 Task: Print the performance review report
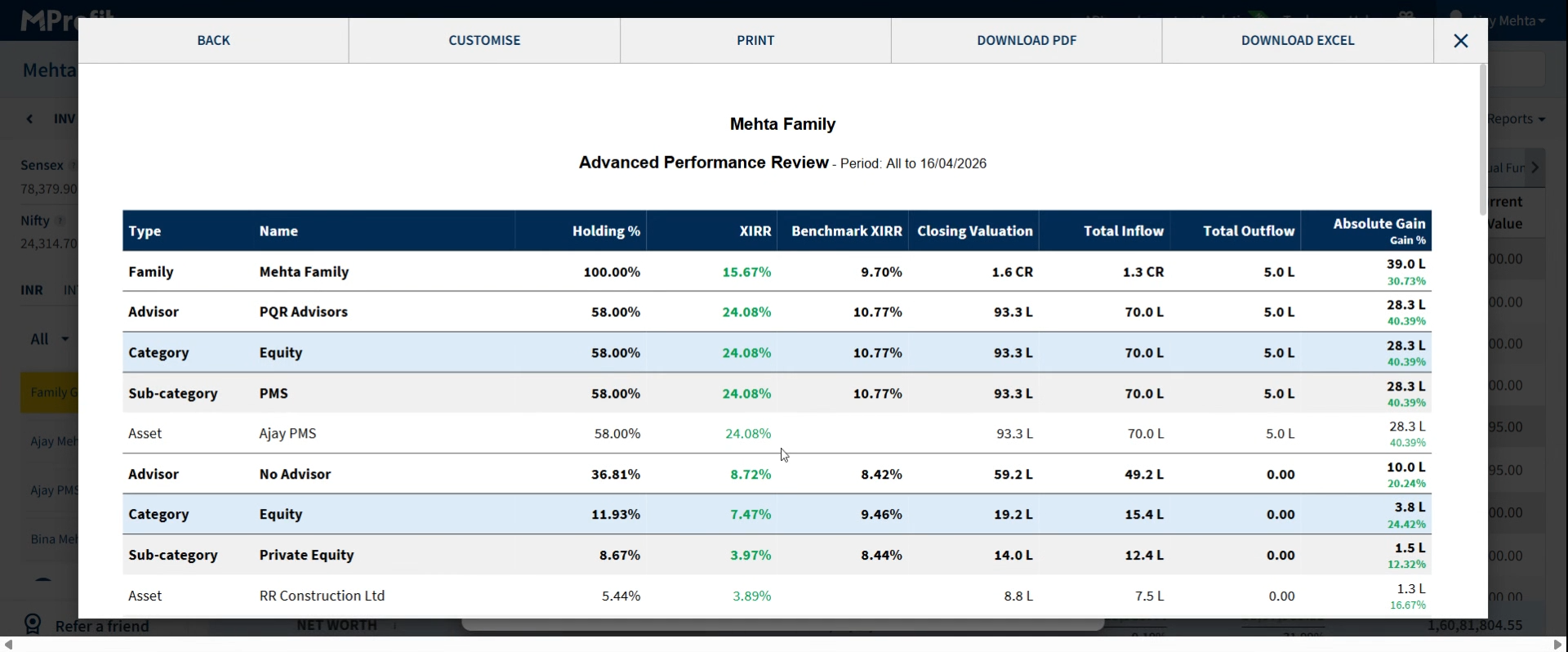(x=755, y=41)
